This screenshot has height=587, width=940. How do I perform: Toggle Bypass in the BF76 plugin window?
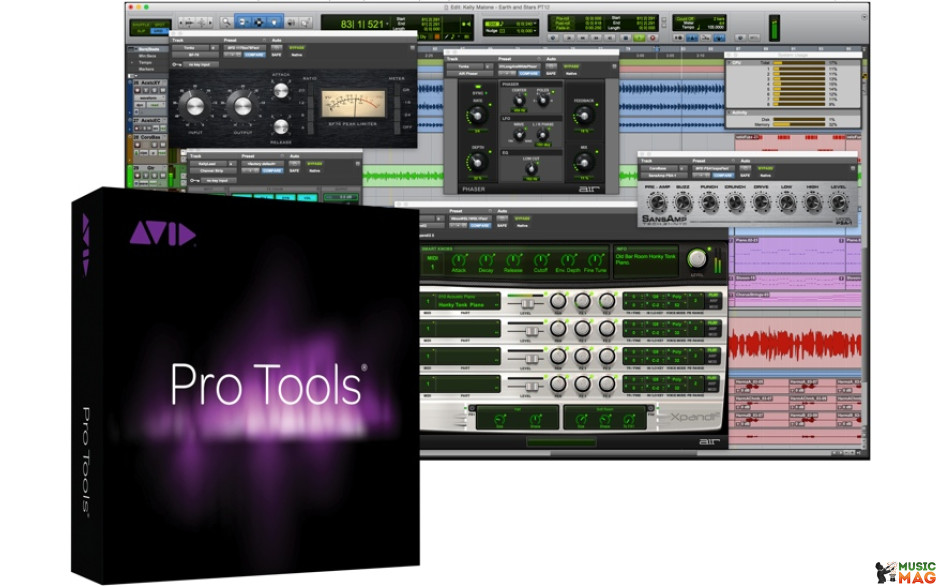tap(297, 47)
